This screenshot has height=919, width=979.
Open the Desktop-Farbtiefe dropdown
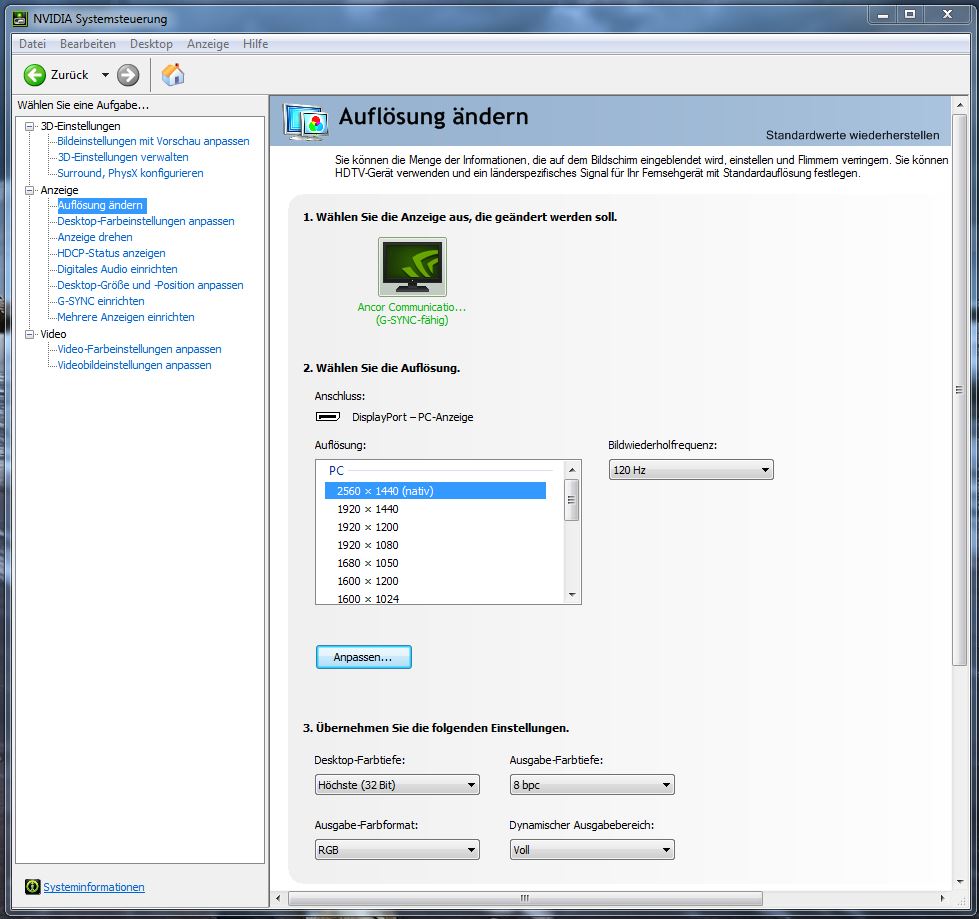point(397,785)
